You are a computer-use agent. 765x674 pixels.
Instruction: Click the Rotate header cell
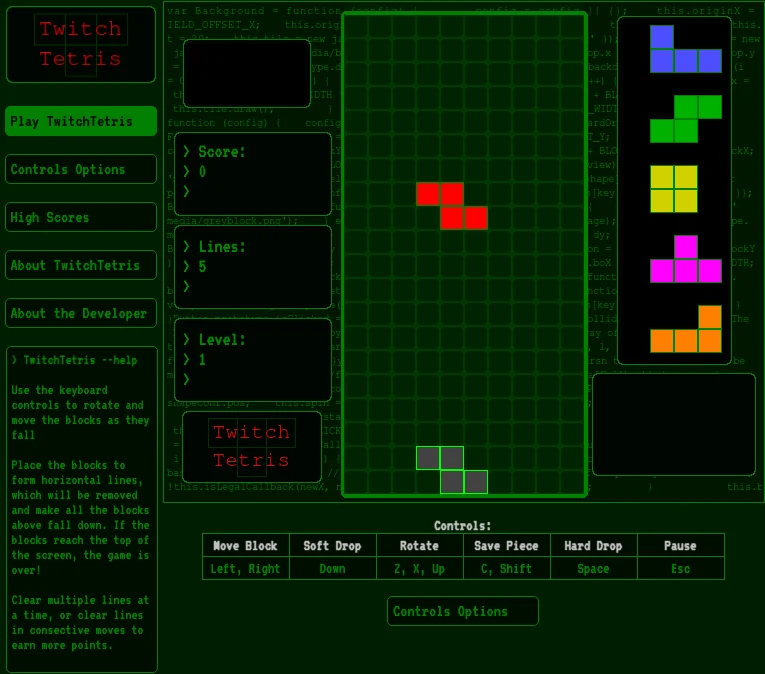(x=420, y=546)
